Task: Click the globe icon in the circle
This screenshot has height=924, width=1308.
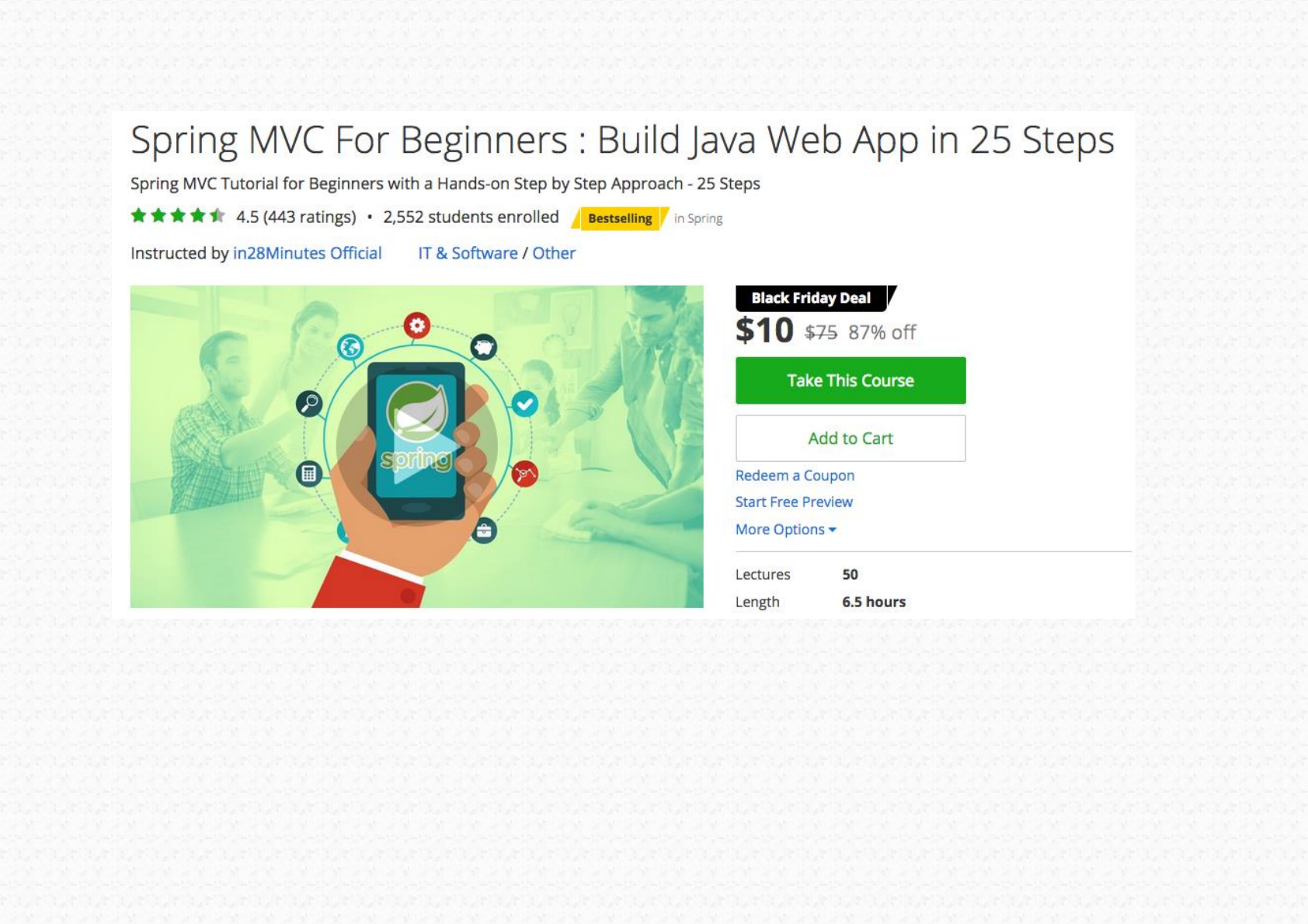Action: point(350,346)
